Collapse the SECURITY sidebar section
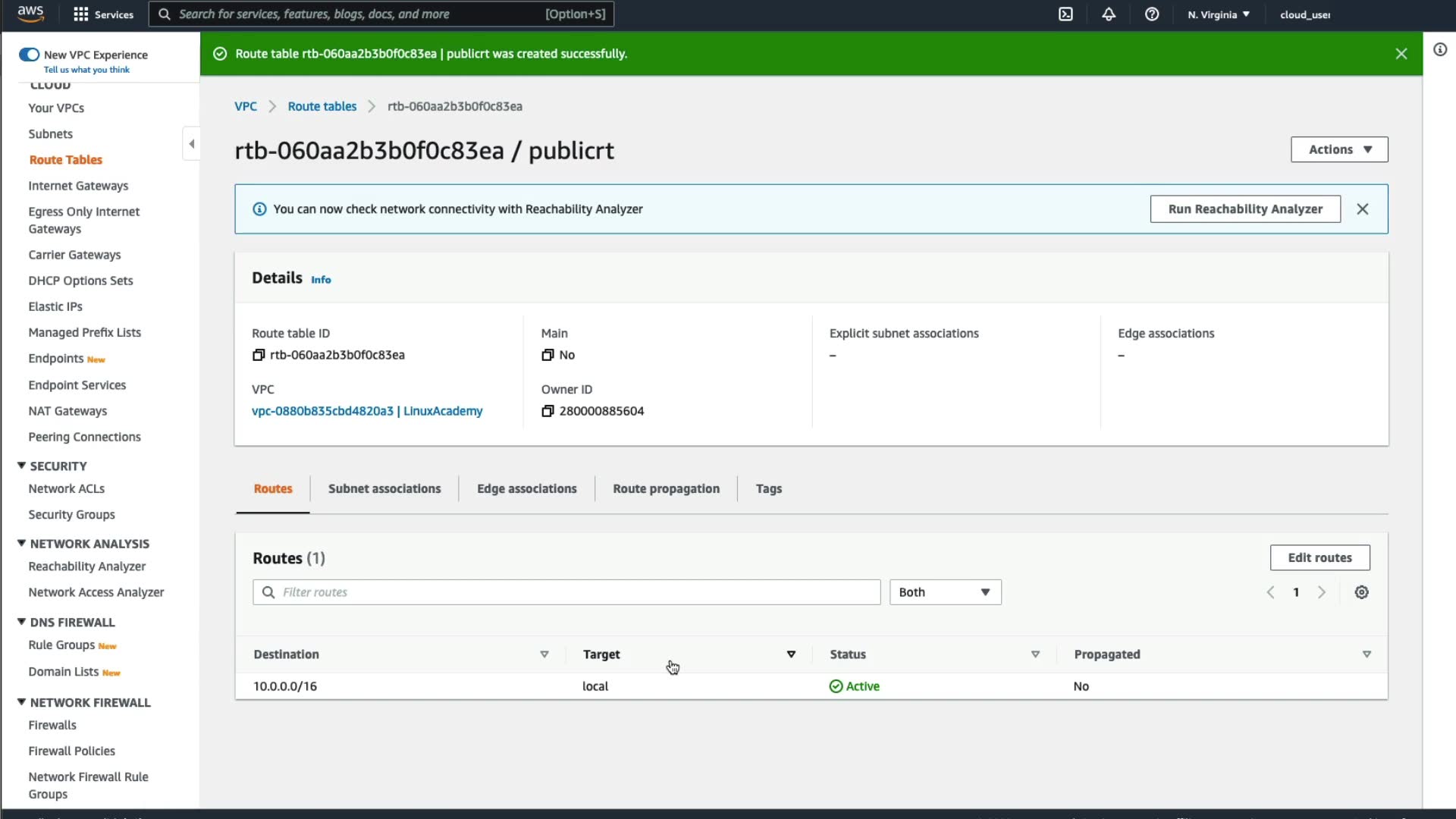1456x819 pixels. click(21, 466)
